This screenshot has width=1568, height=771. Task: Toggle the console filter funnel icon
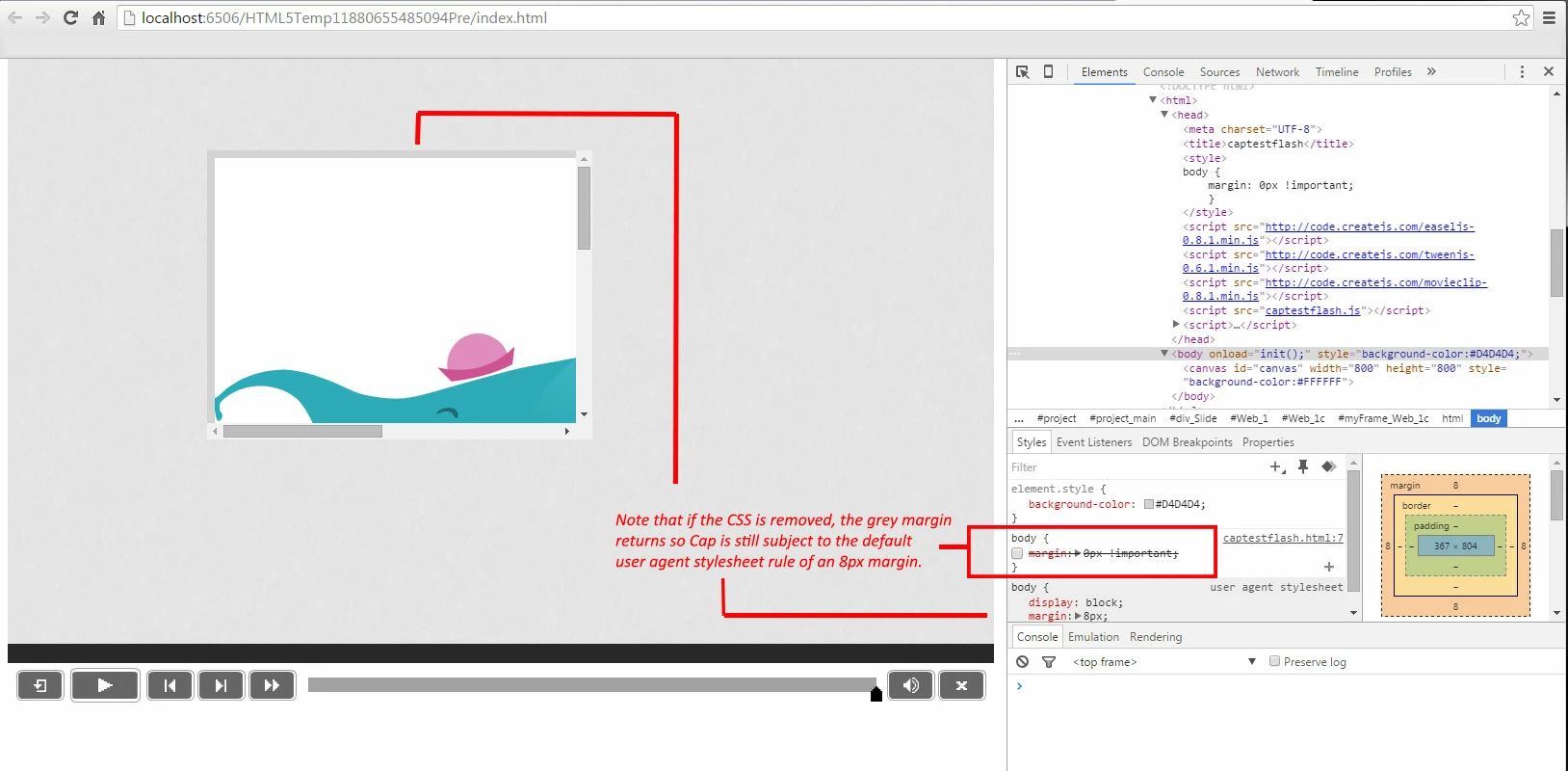click(1049, 662)
